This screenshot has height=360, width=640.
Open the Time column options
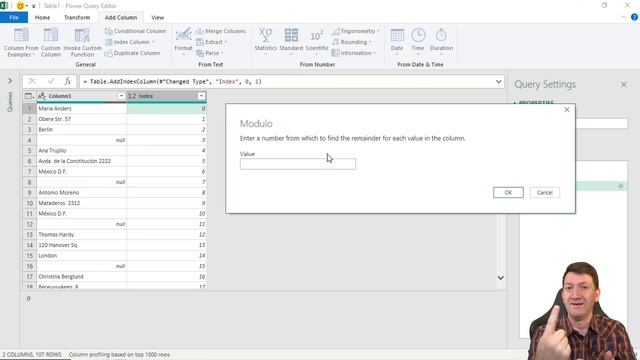(x=418, y=42)
